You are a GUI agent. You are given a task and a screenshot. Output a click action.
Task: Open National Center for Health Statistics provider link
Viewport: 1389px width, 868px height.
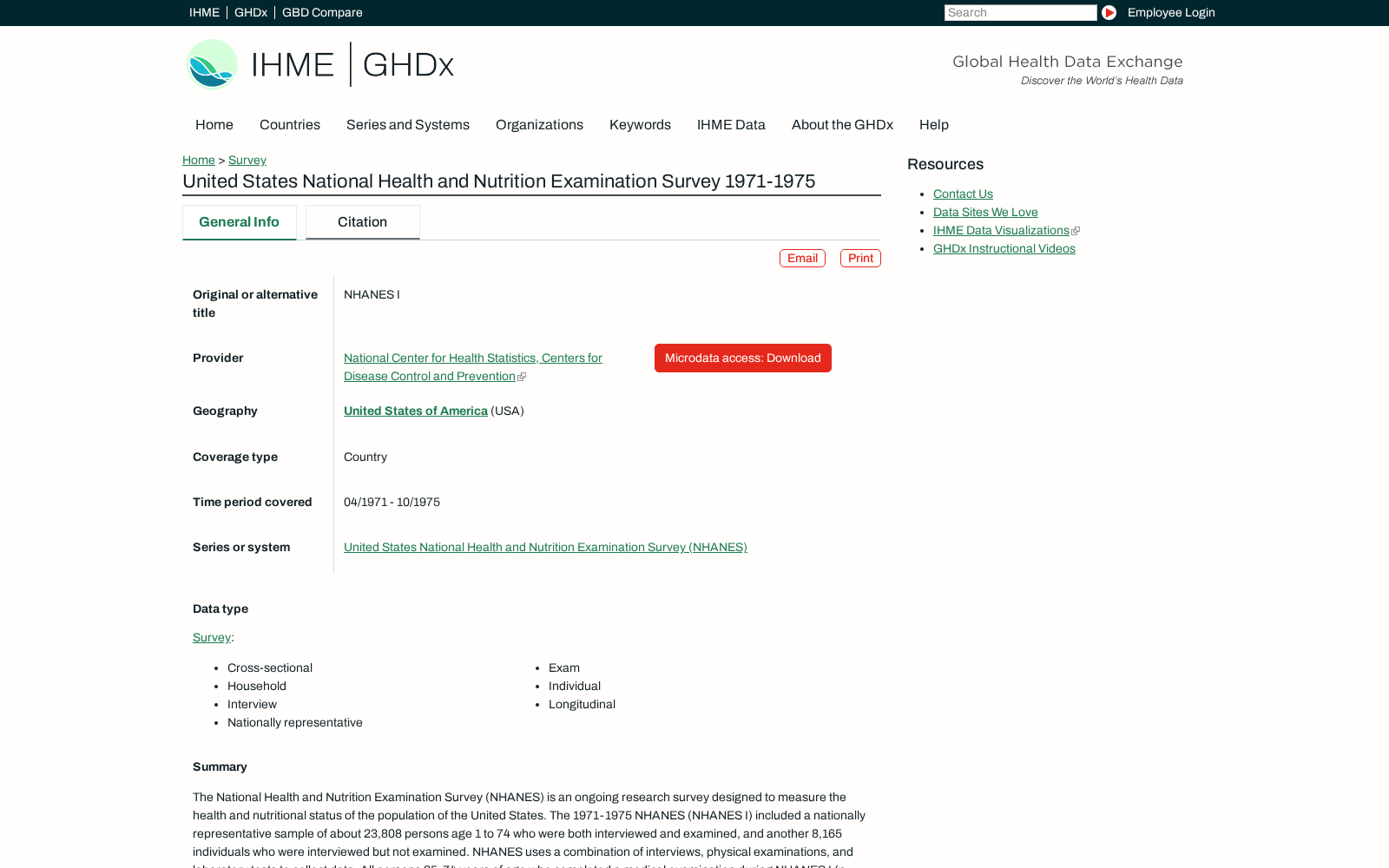(x=473, y=367)
